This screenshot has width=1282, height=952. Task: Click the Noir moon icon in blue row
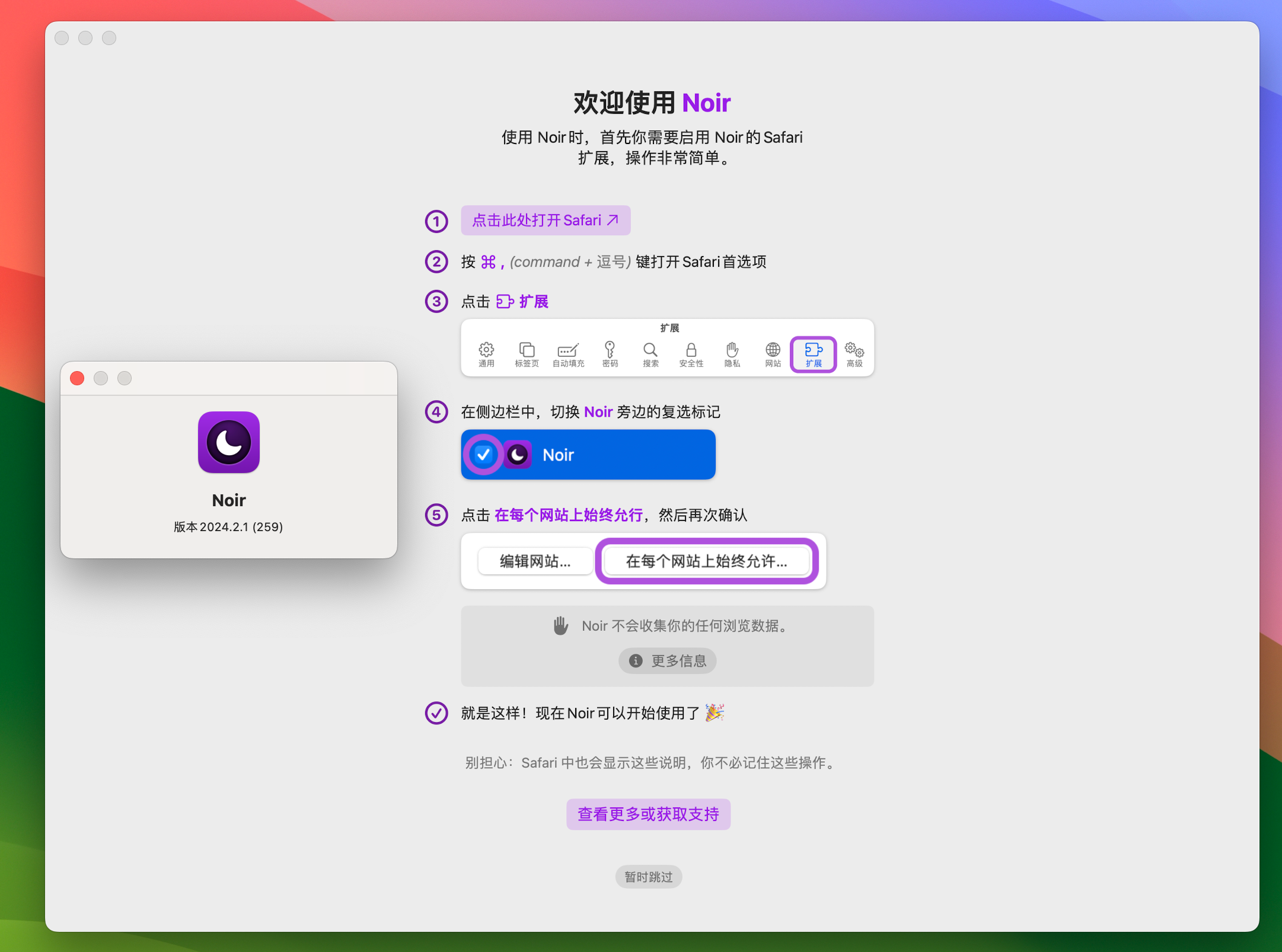tap(518, 455)
